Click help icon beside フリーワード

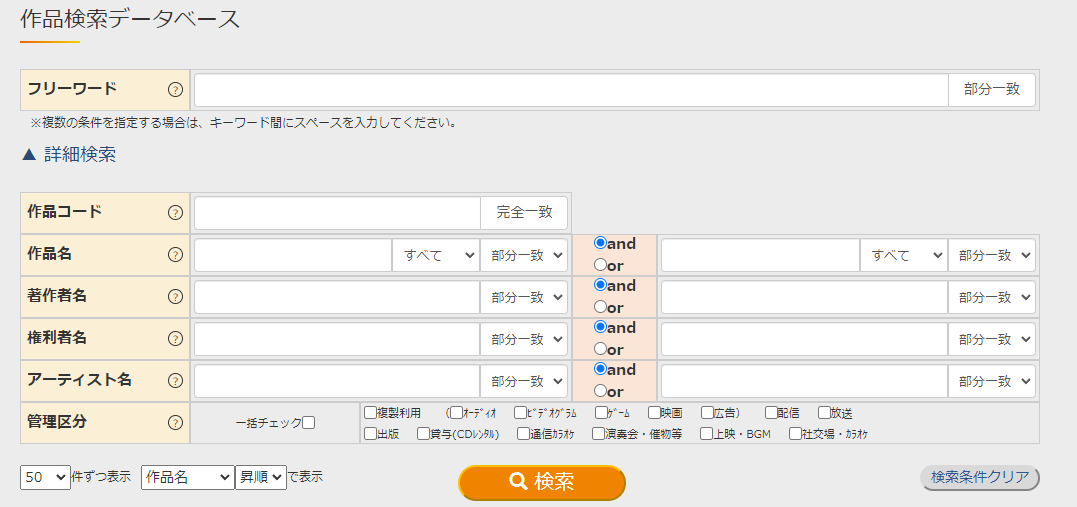tap(175, 90)
